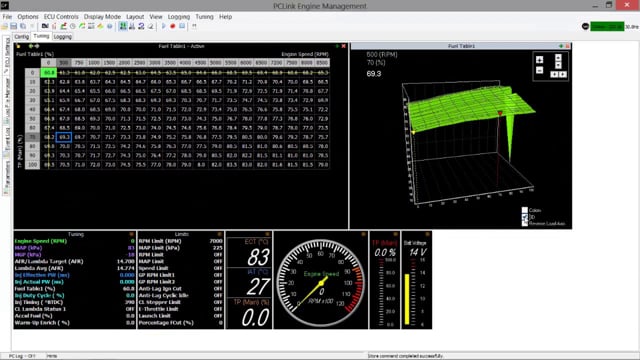The image size is (640, 360).
Task: Click green pin icon in 3D graph panel
Action: [x=561, y=46]
